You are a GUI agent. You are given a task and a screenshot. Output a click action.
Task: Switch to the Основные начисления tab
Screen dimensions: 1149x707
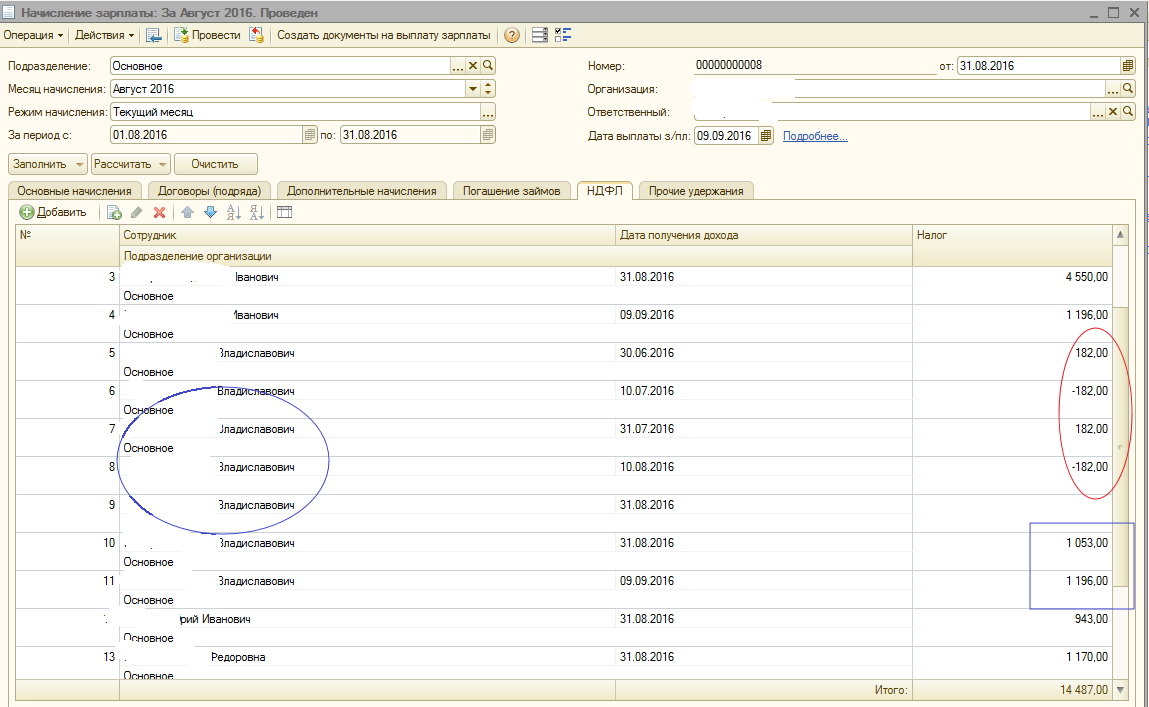tap(75, 191)
